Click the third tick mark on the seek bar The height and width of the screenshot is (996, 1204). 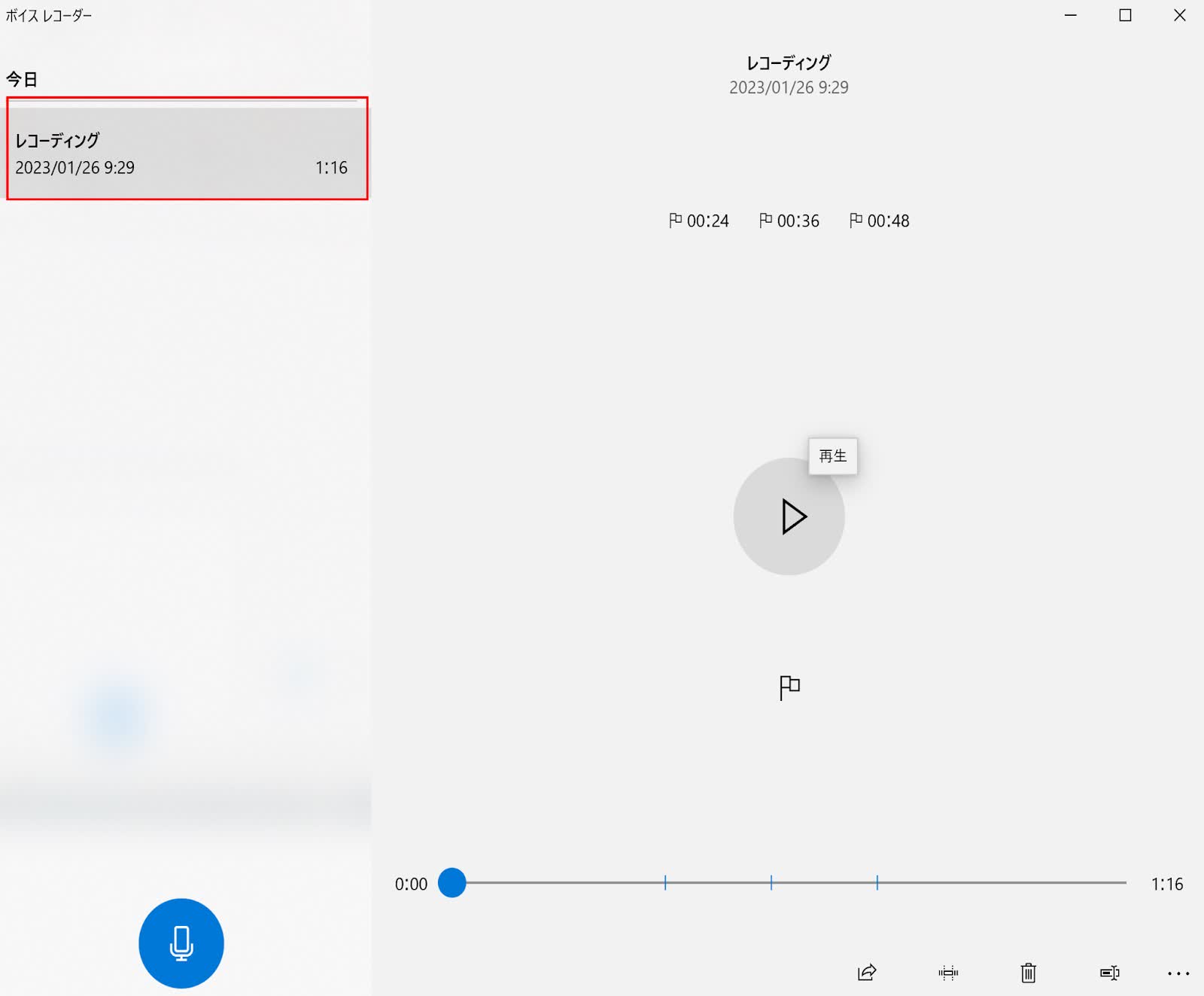coord(877,882)
